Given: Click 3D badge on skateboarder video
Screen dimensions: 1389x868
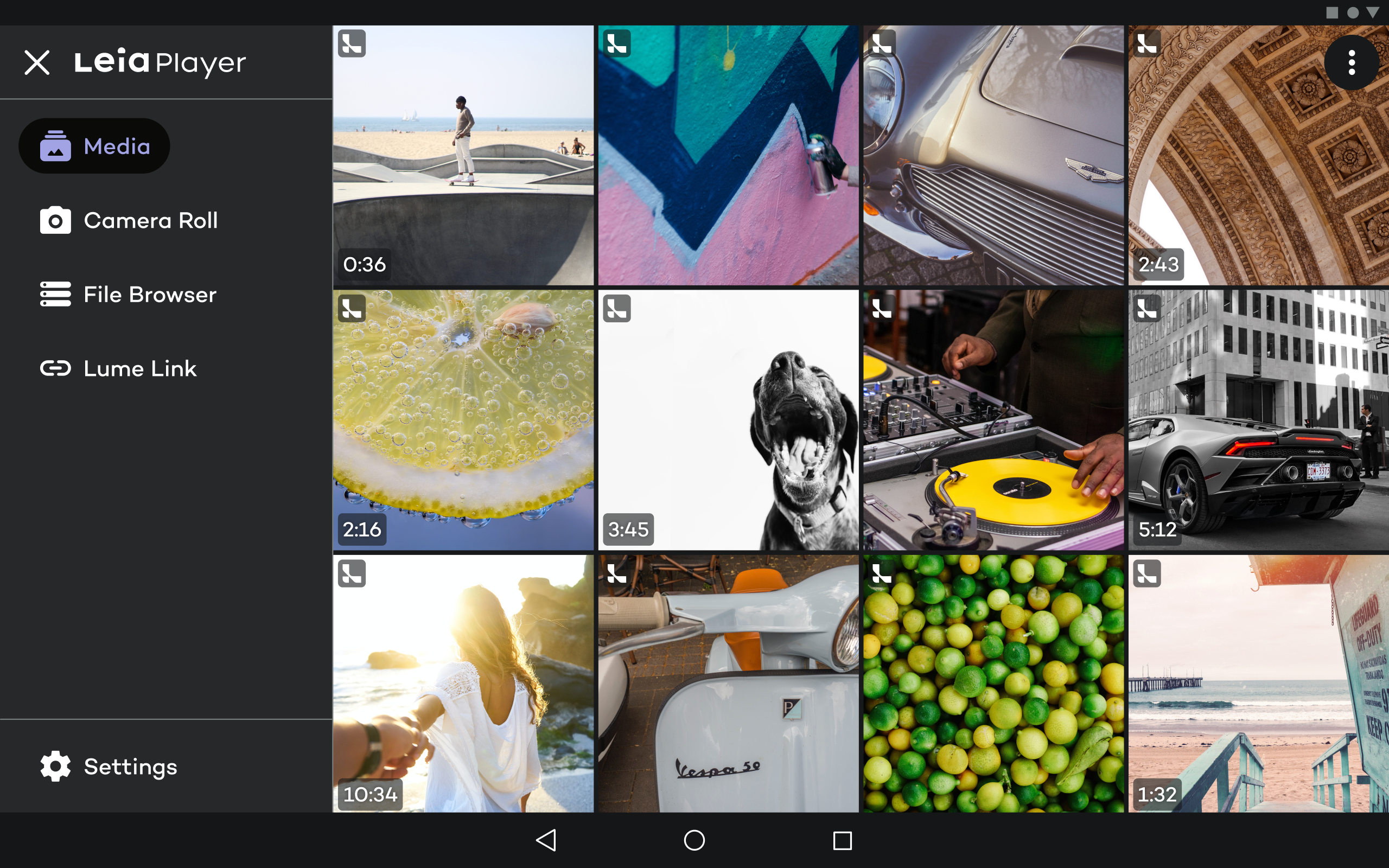Looking at the screenshot, I should click(352, 43).
